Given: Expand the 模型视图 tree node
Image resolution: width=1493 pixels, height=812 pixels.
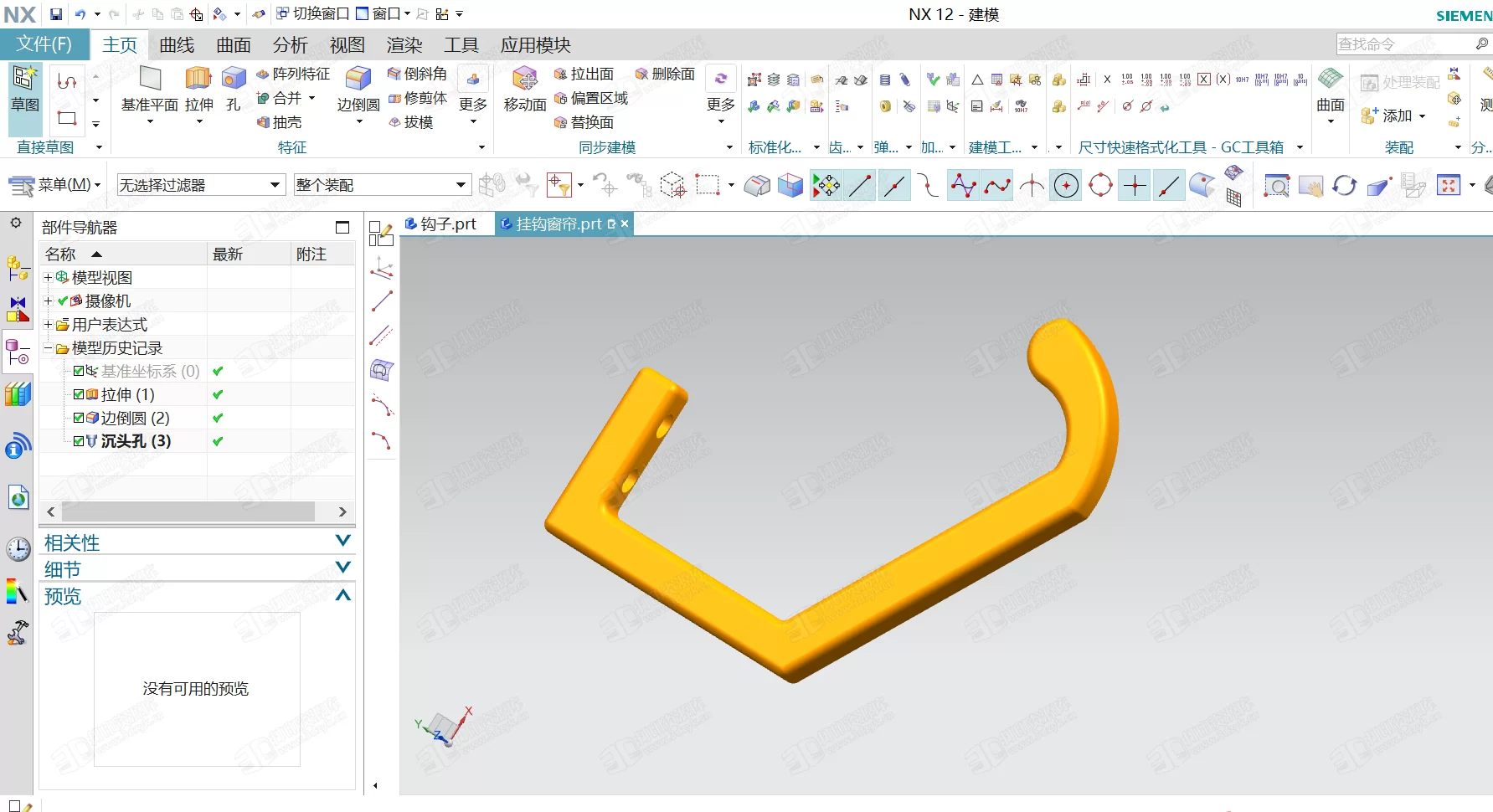Looking at the screenshot, I should click(48, 277).
